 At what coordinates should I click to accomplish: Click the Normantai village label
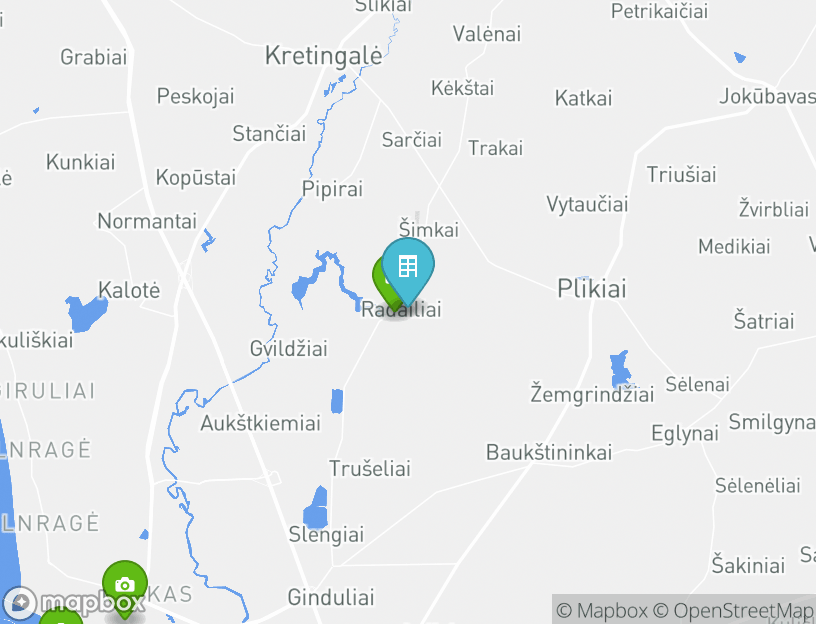pyautogui.click(x=147, y=221)
